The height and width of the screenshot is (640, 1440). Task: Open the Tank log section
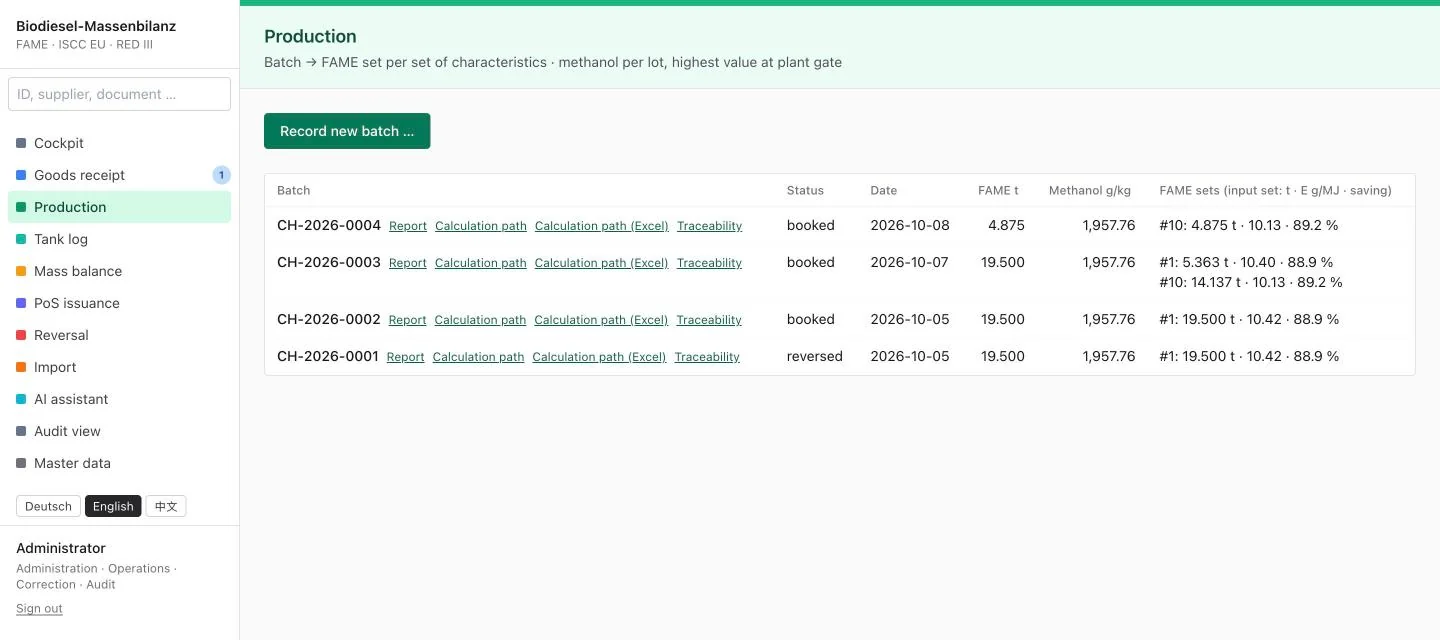pyautogui.click(x=119, y=239)
